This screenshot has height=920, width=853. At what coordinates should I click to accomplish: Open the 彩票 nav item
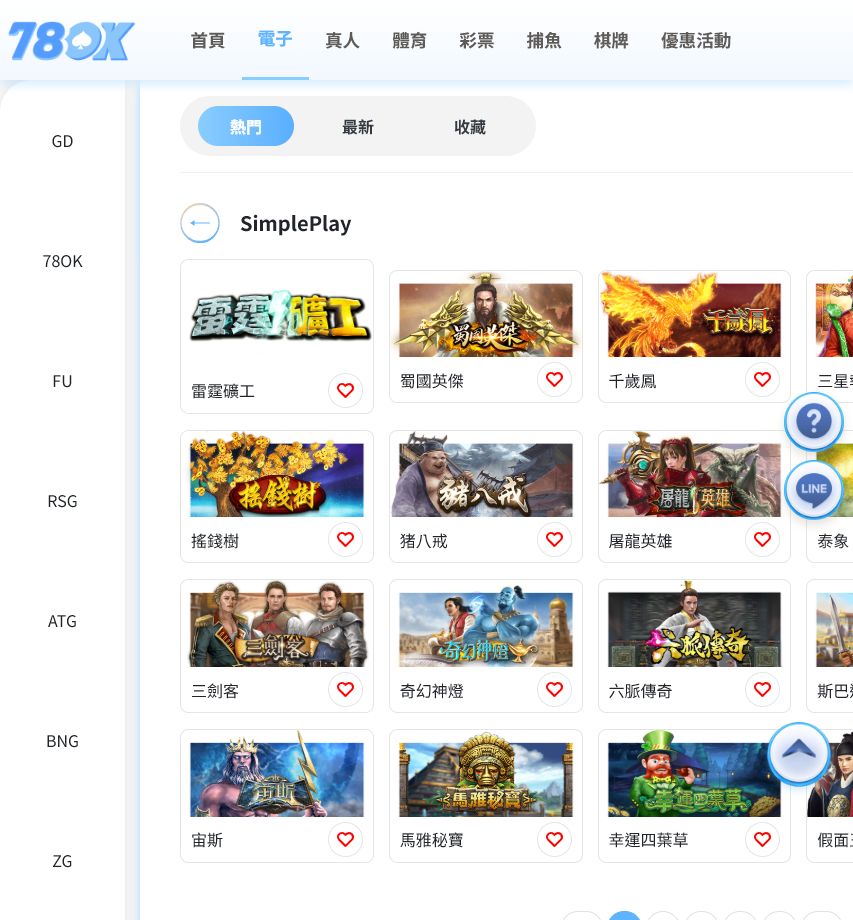[477, 40]
